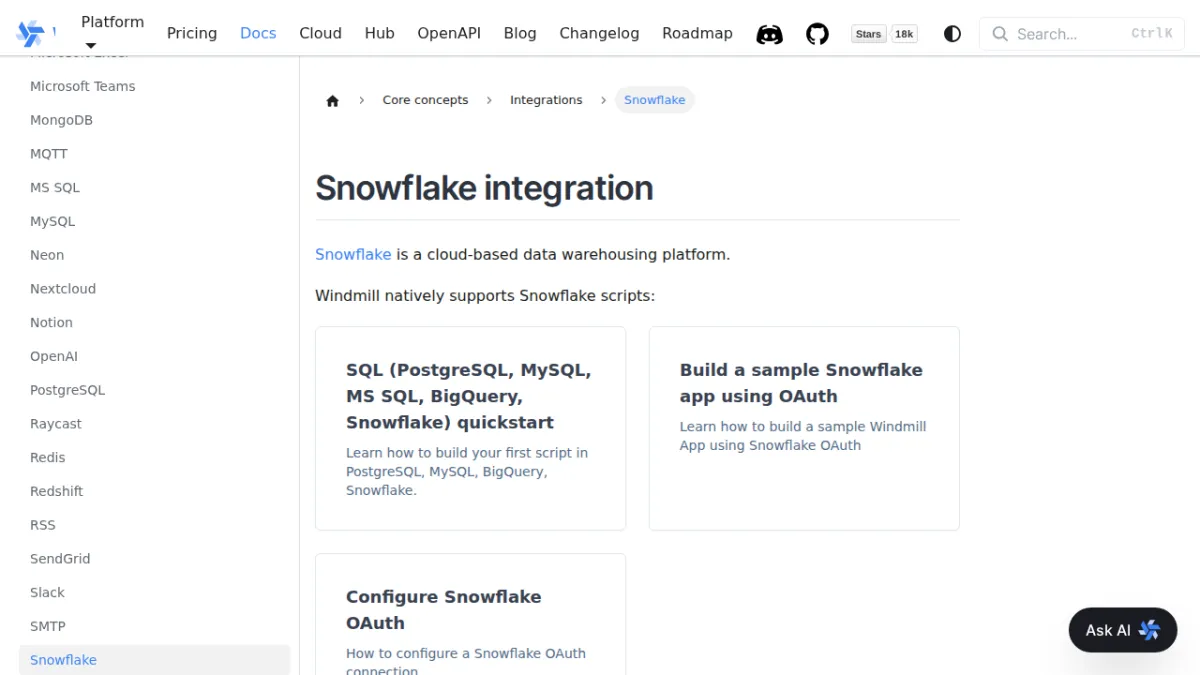The height and width of the screenshot is (675, 1200).
Task: Open the Blog menu item
Action: coord(520,33)
